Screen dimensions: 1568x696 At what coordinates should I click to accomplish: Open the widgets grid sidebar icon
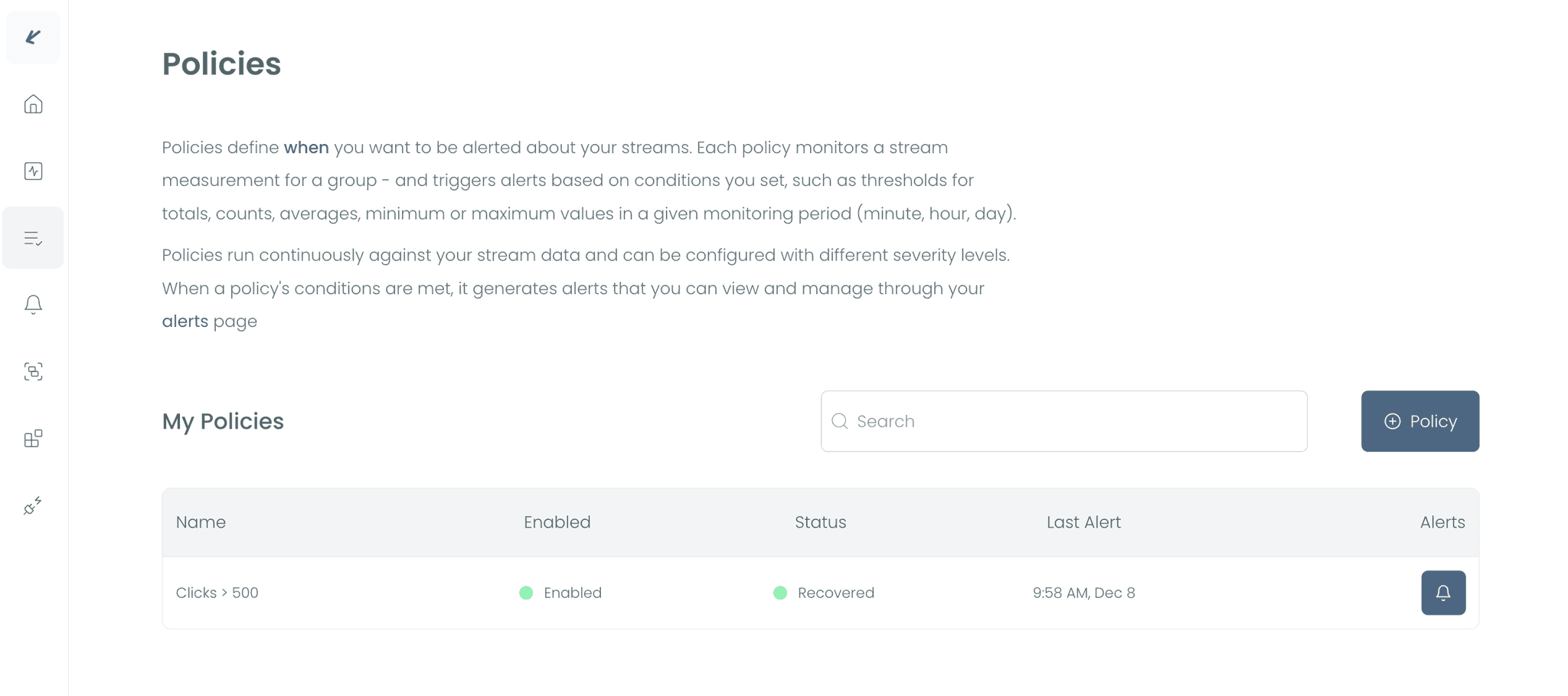(x=33, y=439)
